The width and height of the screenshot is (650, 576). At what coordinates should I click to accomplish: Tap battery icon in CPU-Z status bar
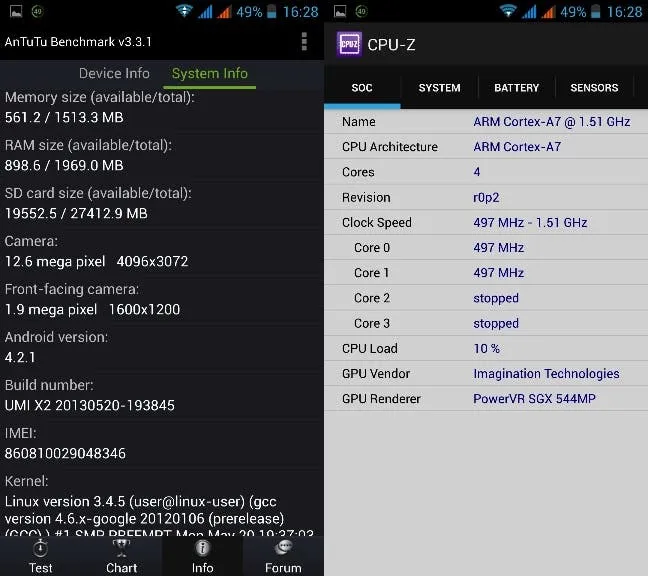point(595,11)
